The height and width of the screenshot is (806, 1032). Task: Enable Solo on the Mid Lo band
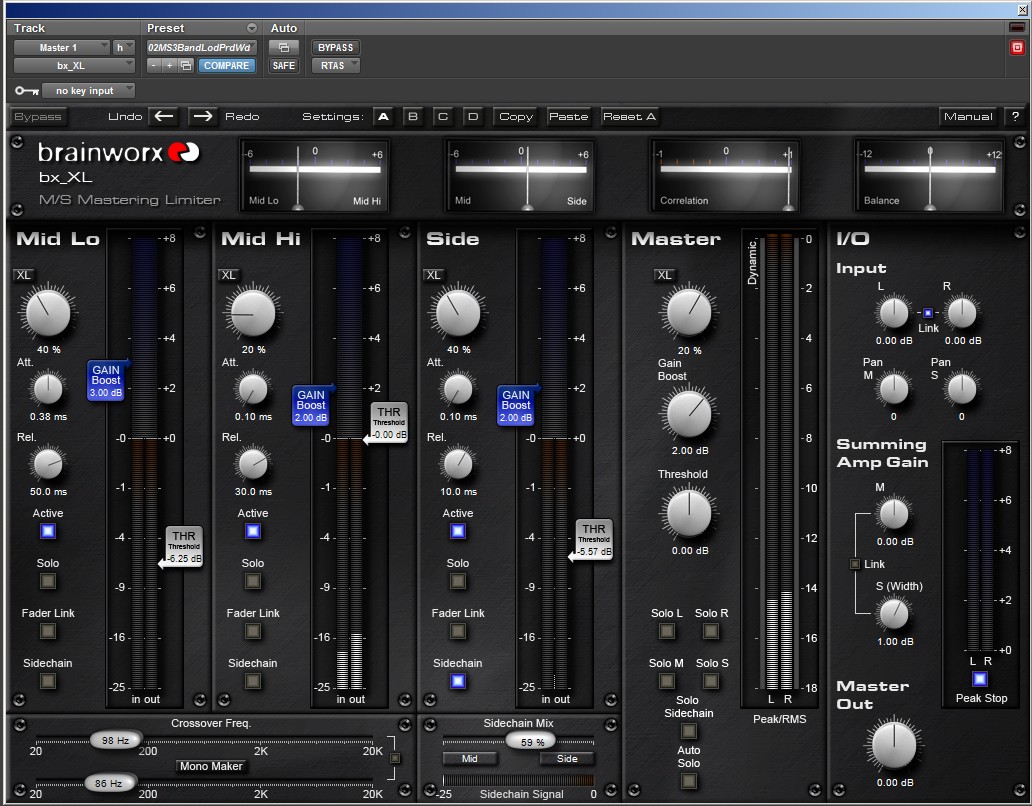click(x=48, y=581)
